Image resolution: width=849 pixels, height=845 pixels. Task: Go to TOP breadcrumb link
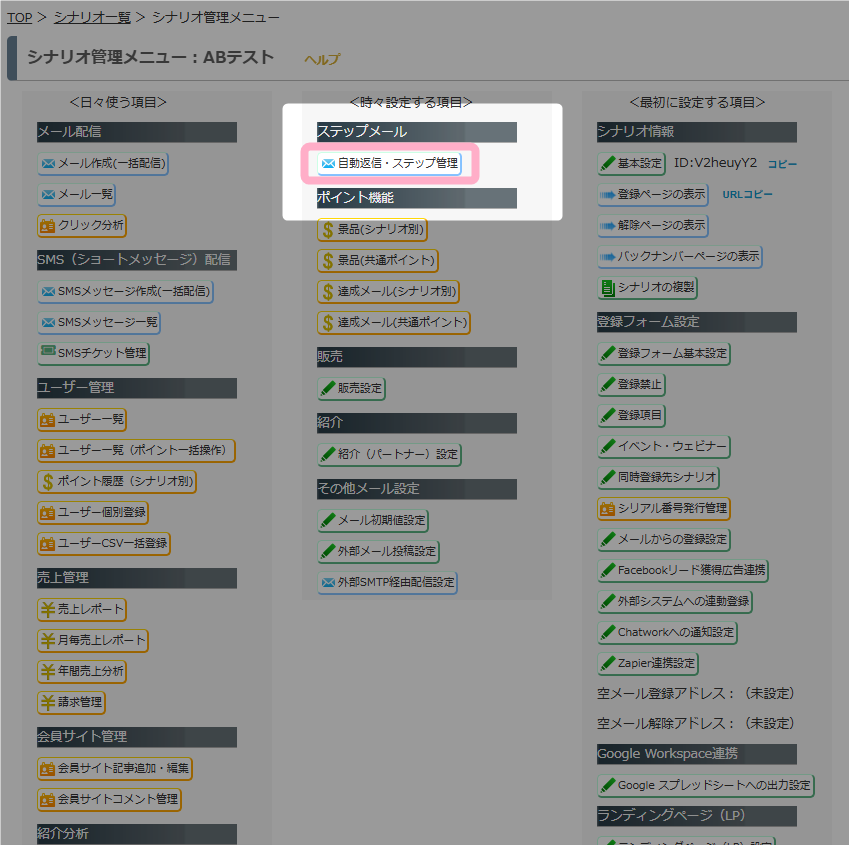tap(19, 17)
